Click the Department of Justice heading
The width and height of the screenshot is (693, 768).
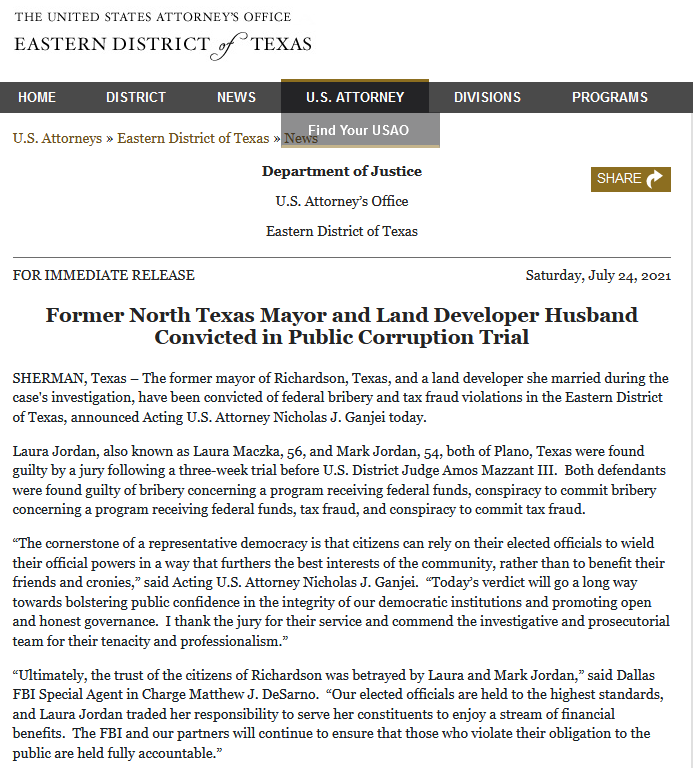click(x=342, y=171)
